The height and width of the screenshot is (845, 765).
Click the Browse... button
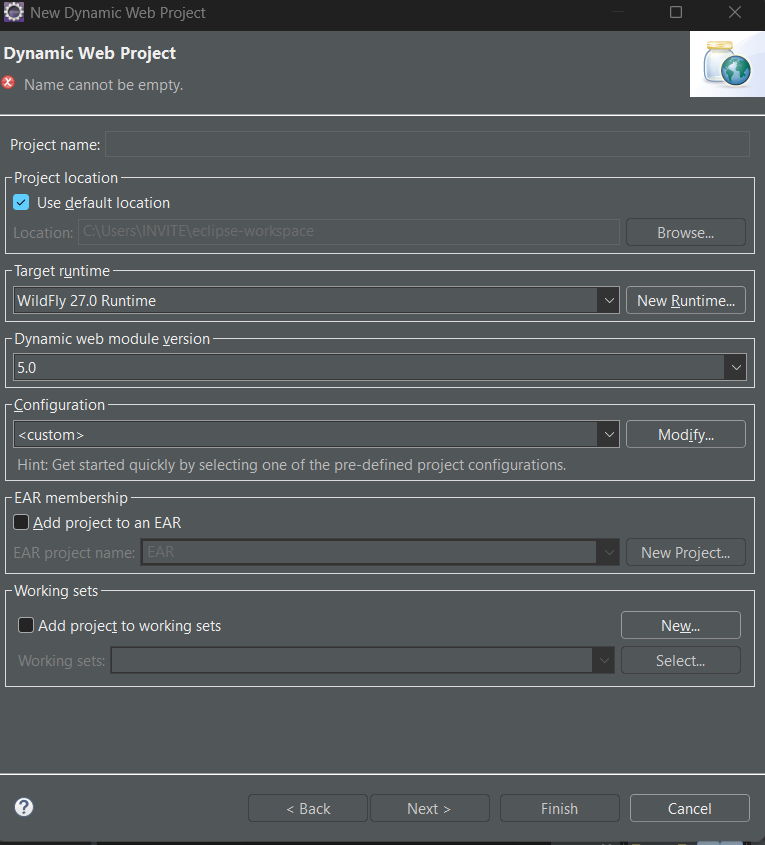pyautogui.click(x=686, y=232)
